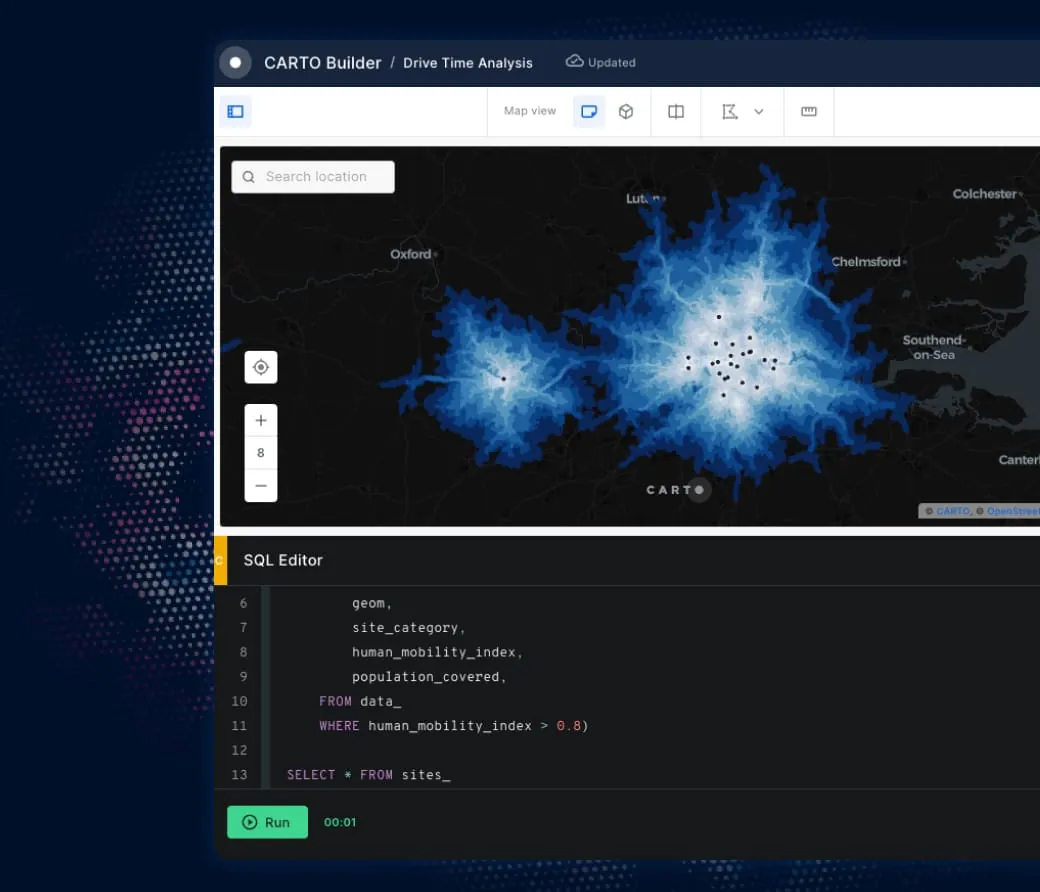The width and height of the screenshot is (1040, 892).
Task: Activate the ruler measure tool
Action: tap(809, 111)
